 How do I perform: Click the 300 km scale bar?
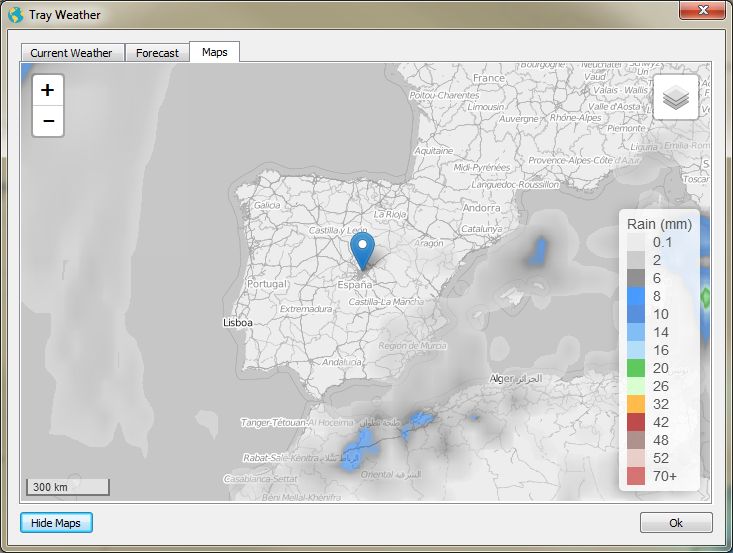pos(68,487)
